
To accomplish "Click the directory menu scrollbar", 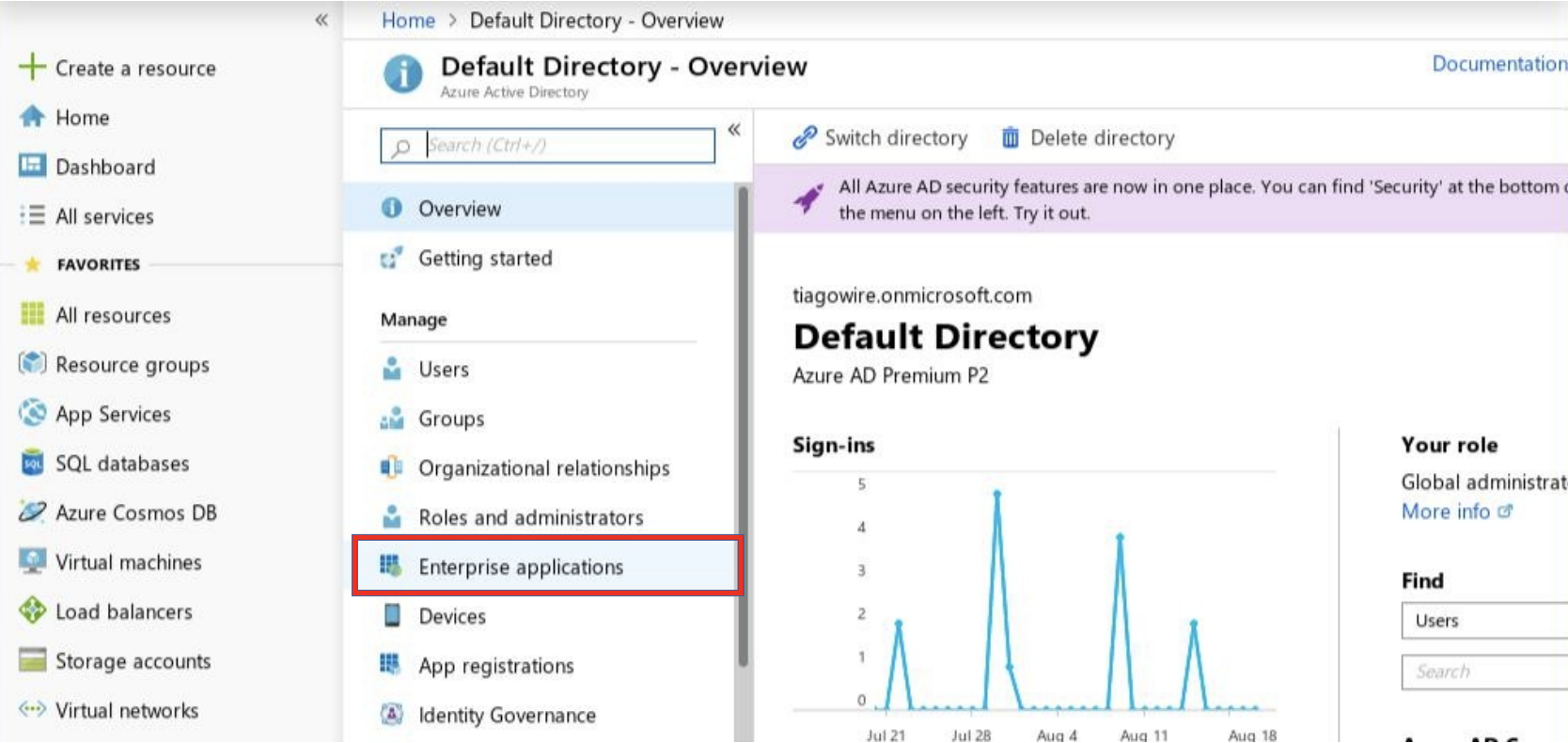I will click(x=743, y=426).
